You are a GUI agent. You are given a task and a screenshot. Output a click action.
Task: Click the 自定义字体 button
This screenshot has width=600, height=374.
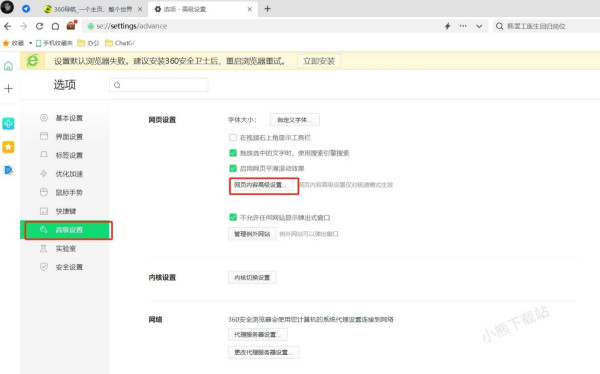pos(295,120)
